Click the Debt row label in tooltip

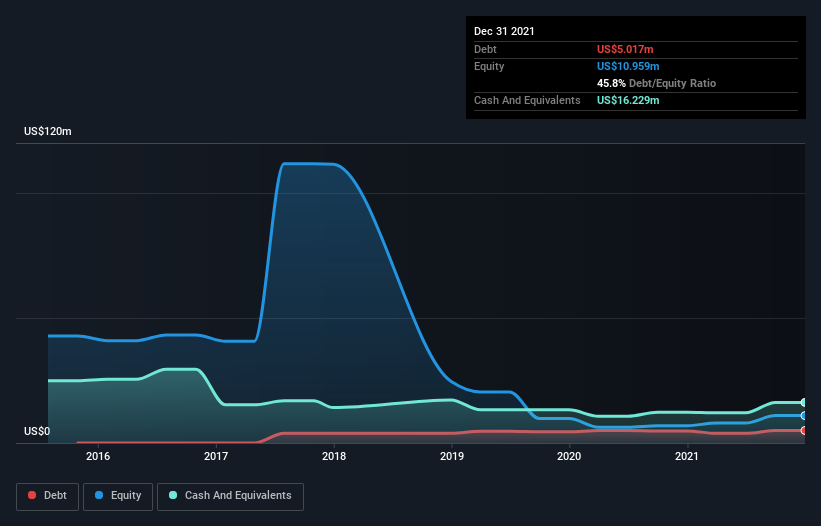[x=485, y=49]
